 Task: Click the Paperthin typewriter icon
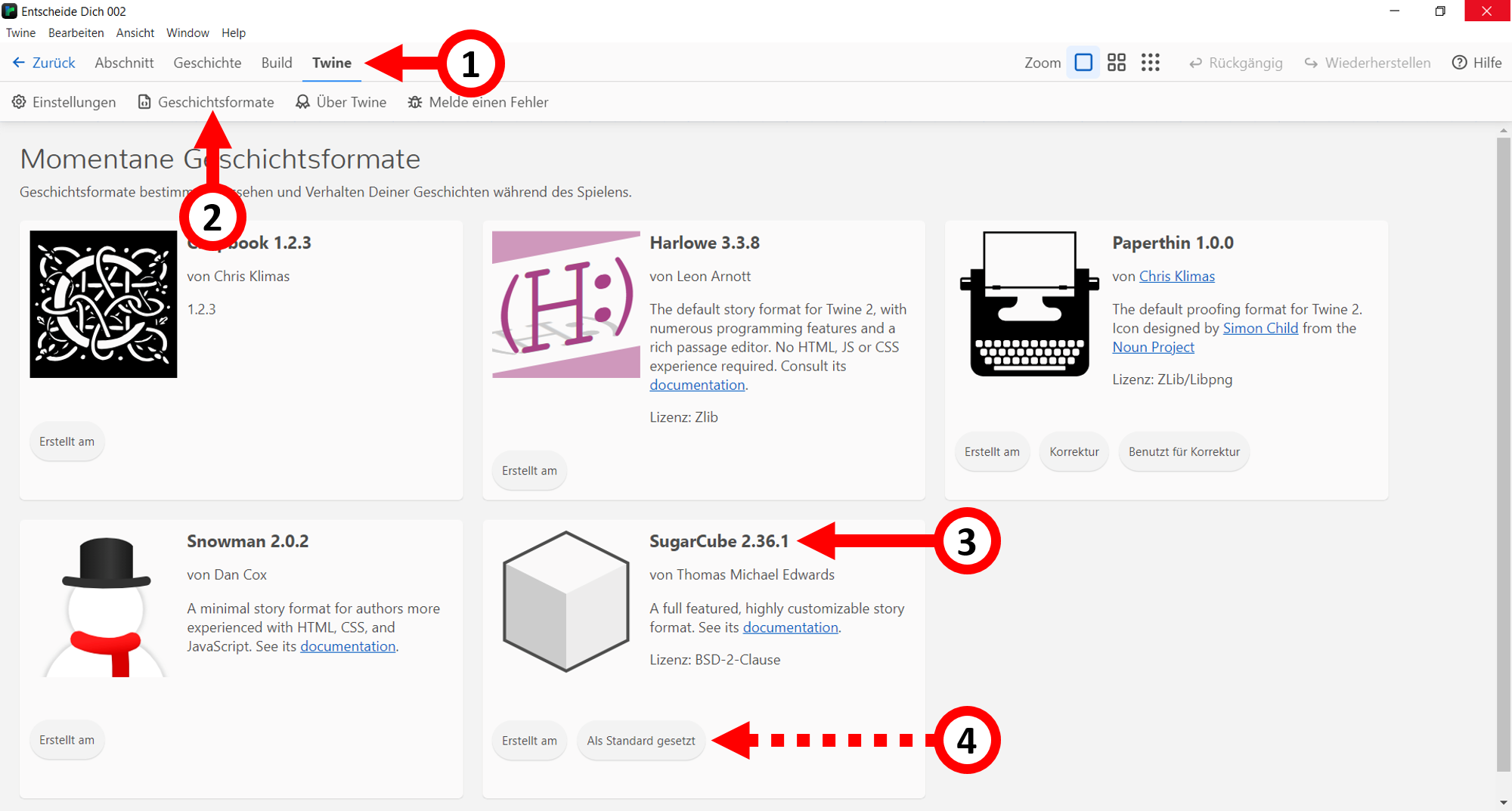click(x=1029, y=305)
